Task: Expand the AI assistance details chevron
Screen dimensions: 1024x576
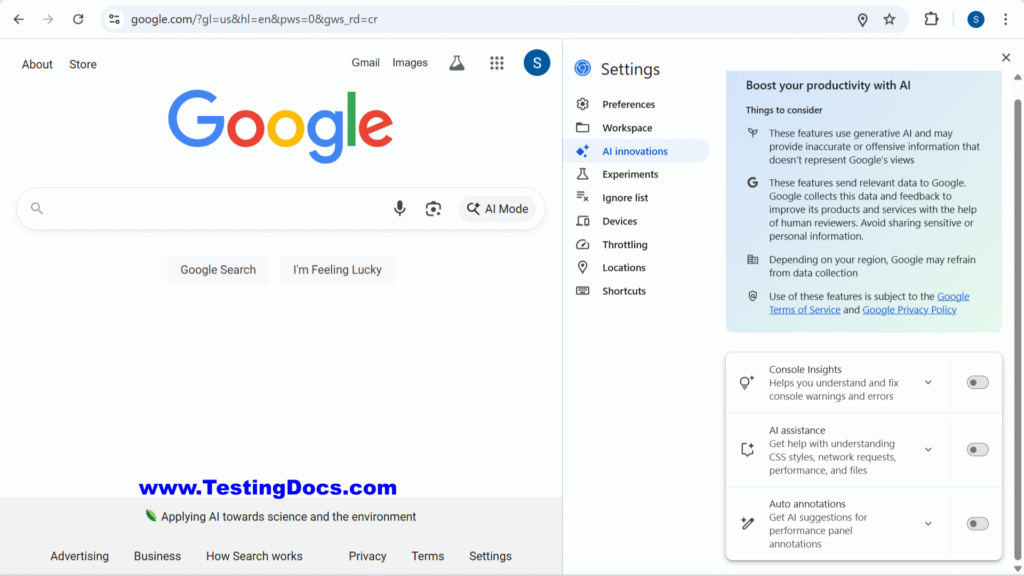Action: click(x=928, y=449)
